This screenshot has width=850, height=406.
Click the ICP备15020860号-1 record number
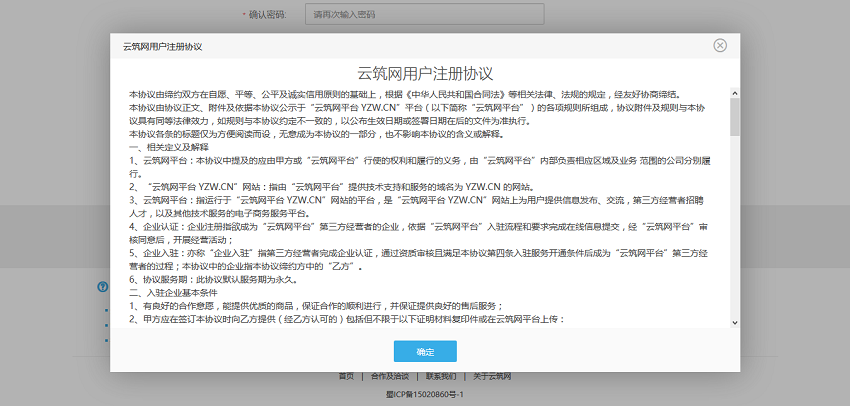tap(425, 395)
